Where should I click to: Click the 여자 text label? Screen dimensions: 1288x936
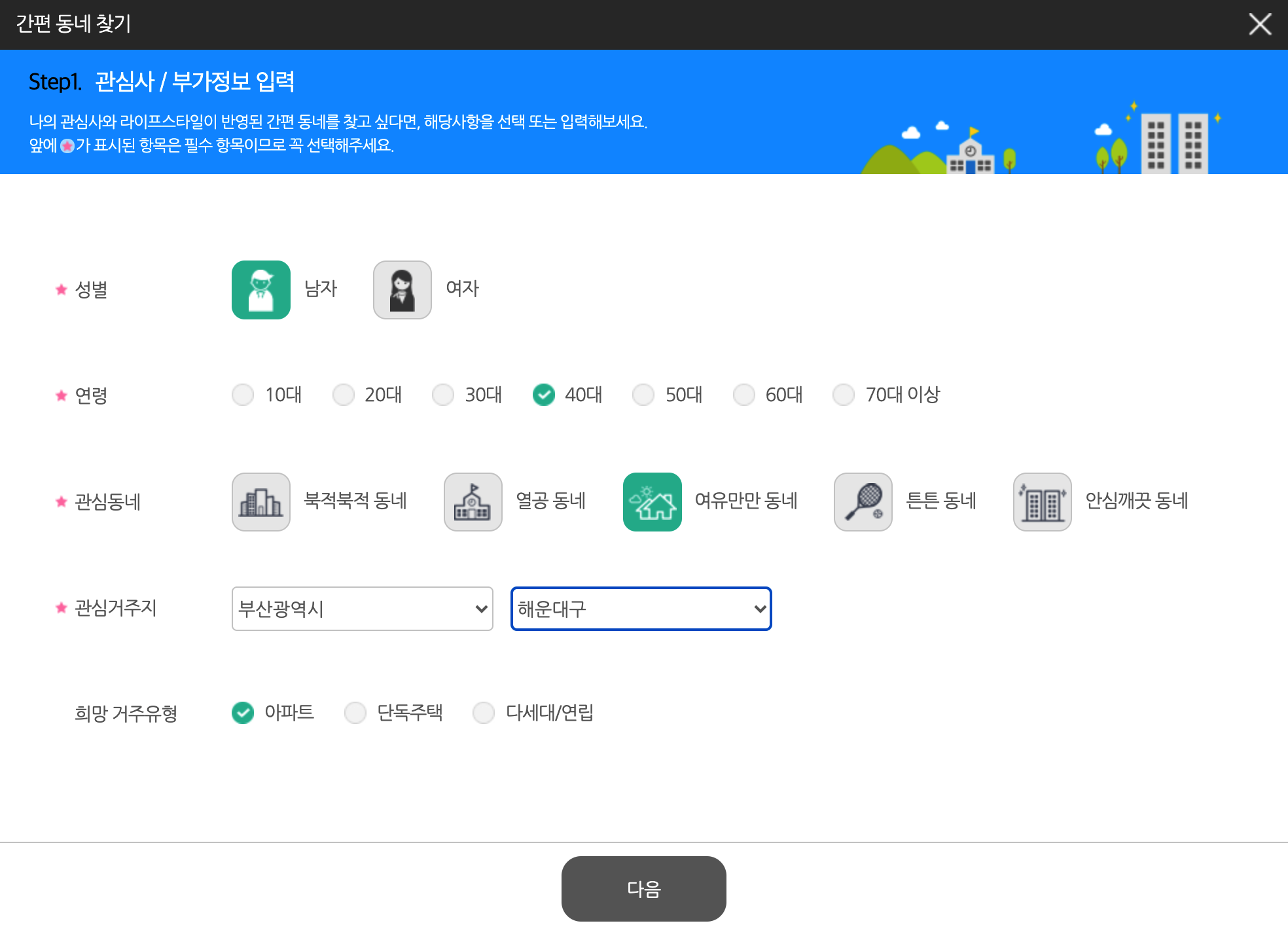tap(462, 289)
